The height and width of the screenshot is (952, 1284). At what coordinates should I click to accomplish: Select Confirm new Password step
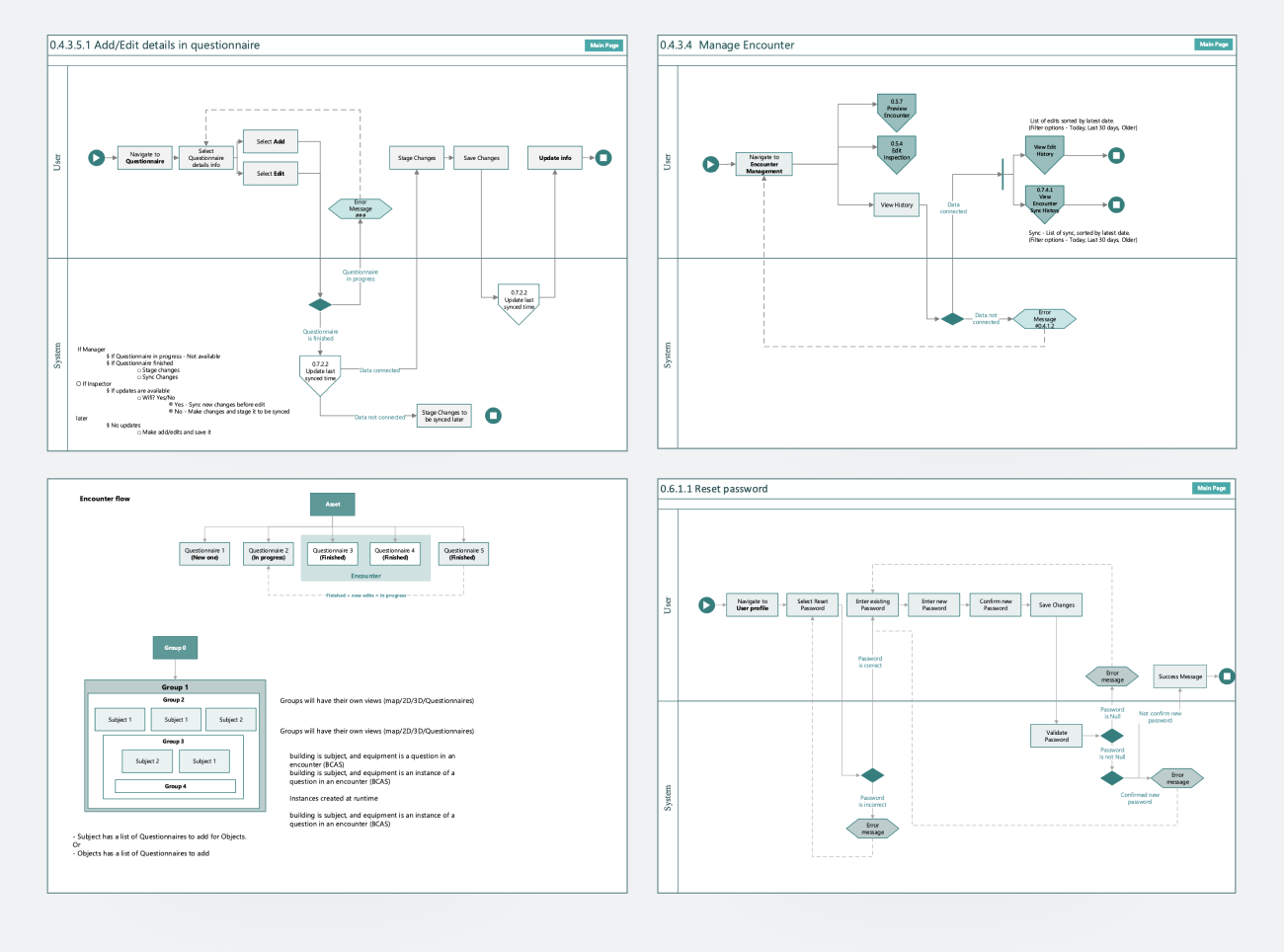pyautogui.click(x=996, y=605)
